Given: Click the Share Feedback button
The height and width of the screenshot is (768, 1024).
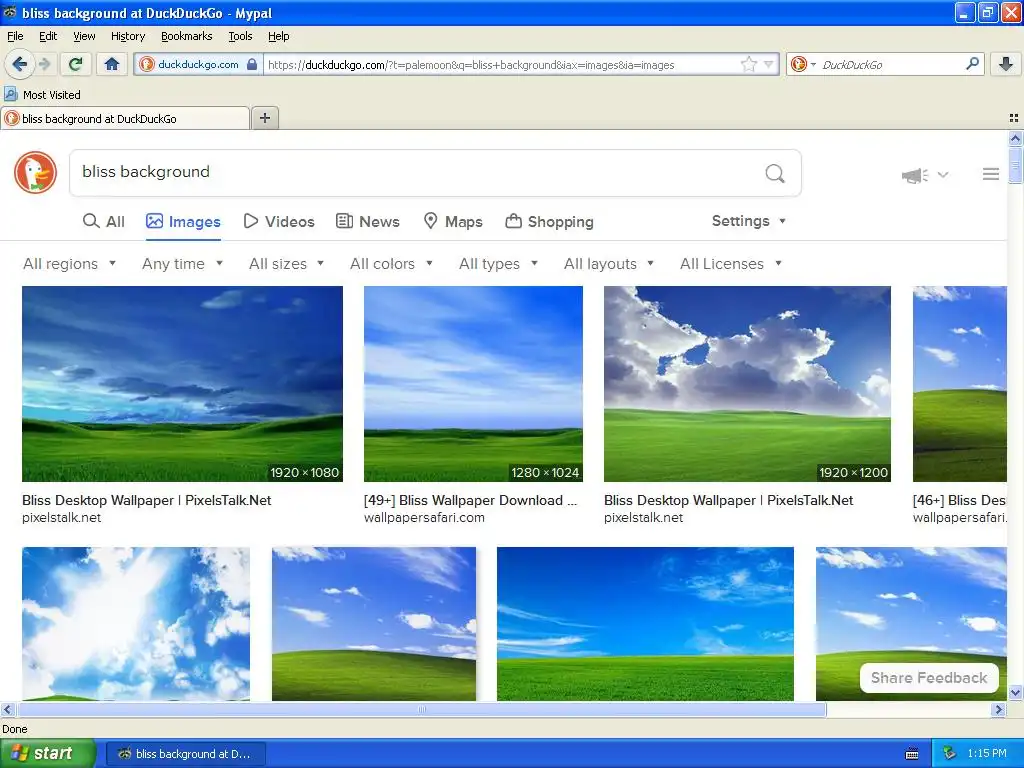Looking at the screenshot, I should (x=929, y=678).
